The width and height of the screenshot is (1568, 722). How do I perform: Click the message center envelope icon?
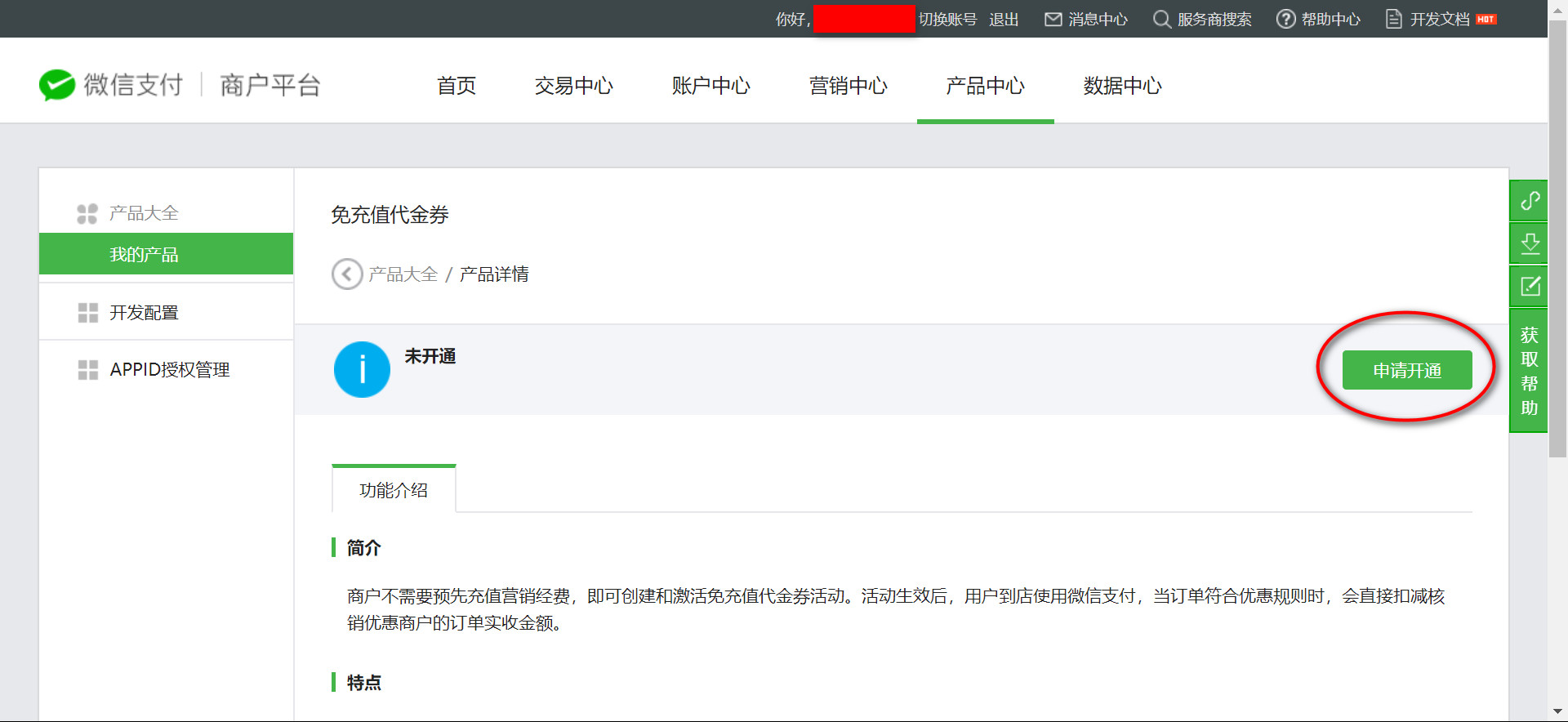tap(1053, 19)
